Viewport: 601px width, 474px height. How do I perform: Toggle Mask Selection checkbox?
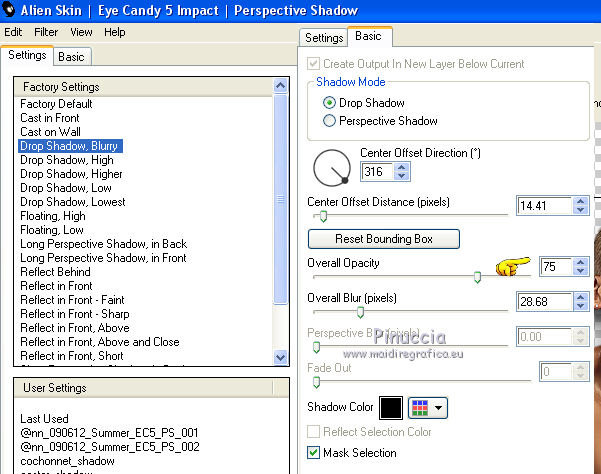(314, 453)
